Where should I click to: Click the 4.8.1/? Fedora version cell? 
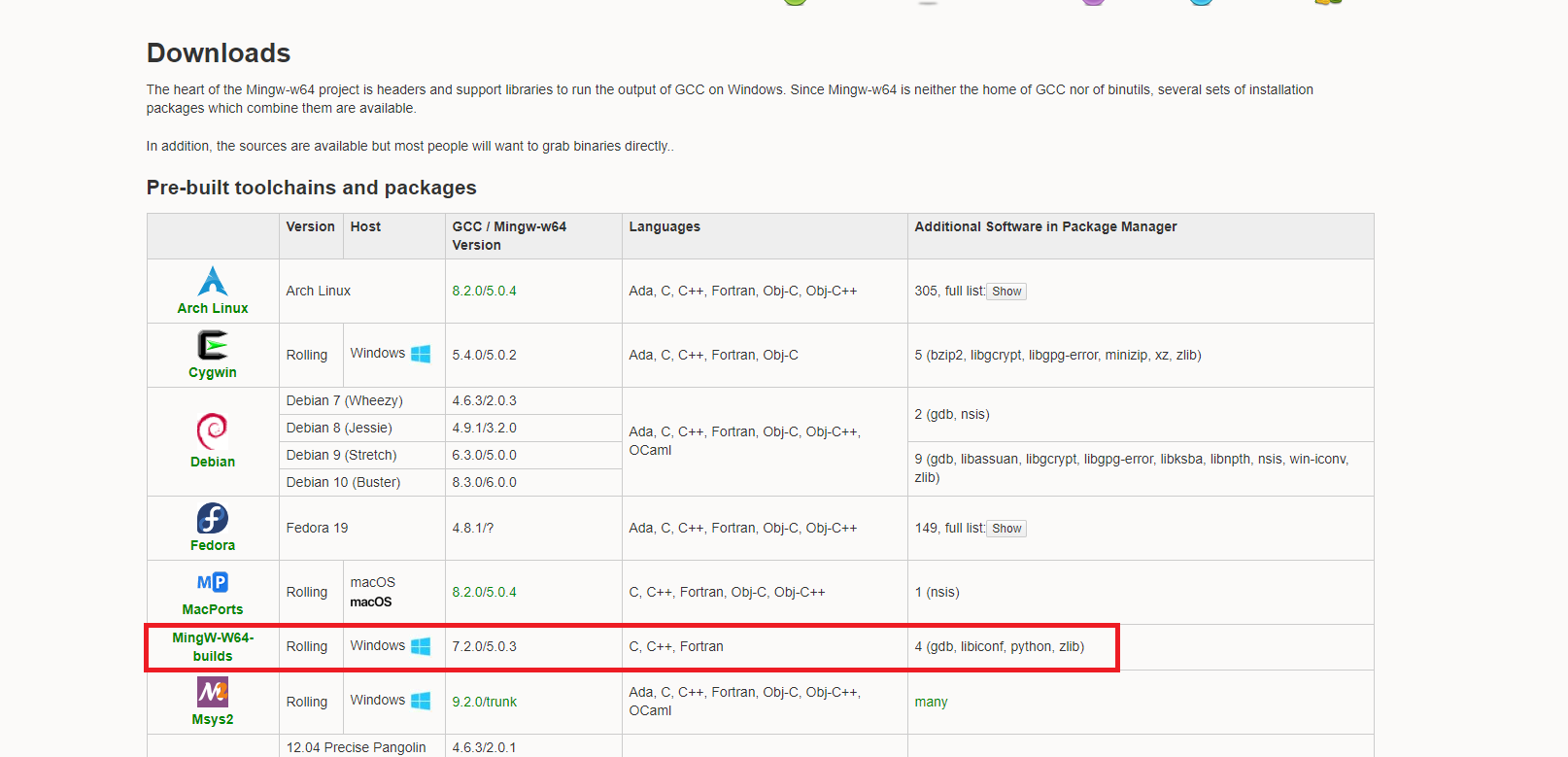click(533, 528)
